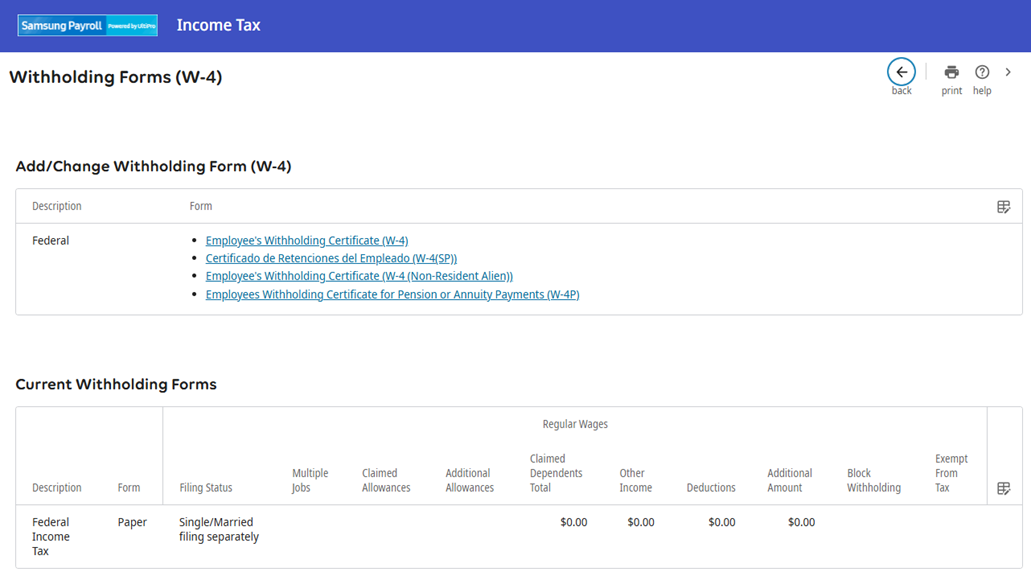
Task: Click the Samsung Payroll logo
Action: (88, 26)
